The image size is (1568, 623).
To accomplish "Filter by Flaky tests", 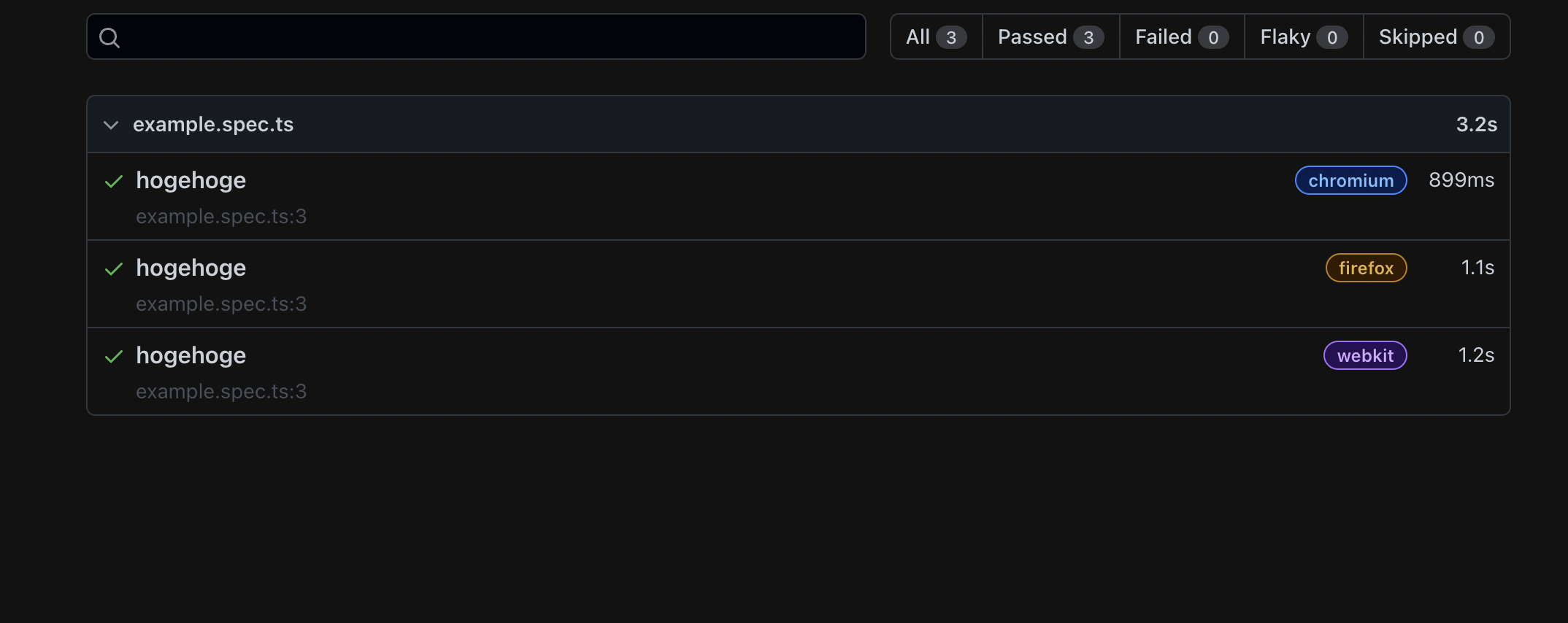I will 1303,37.
